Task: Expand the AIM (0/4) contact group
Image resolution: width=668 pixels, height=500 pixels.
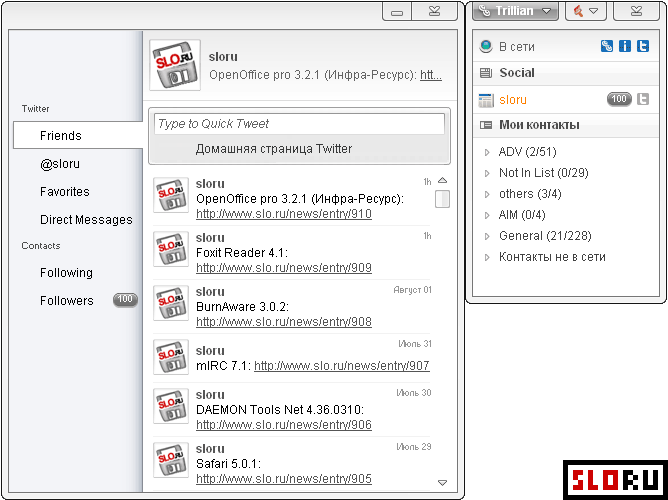Action: click(487, 215)
